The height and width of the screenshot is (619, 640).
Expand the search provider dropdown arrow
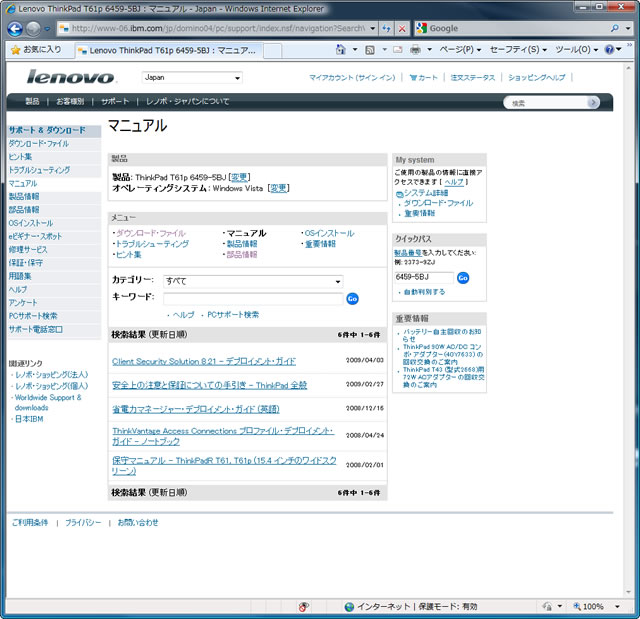628,29
